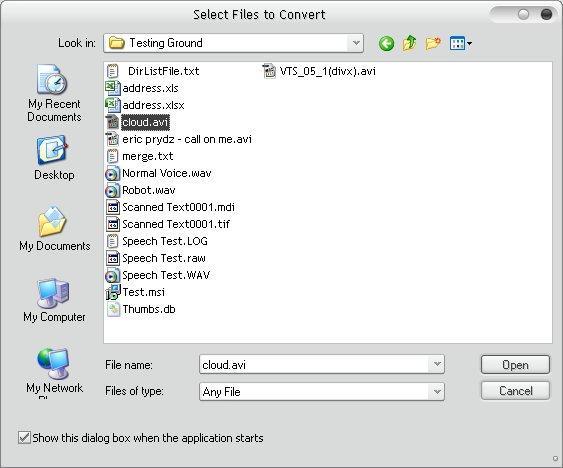563x468 pixels.
Task: Select the file name Scanned Text0001.mdi
Action: click(x=178, y=207)
